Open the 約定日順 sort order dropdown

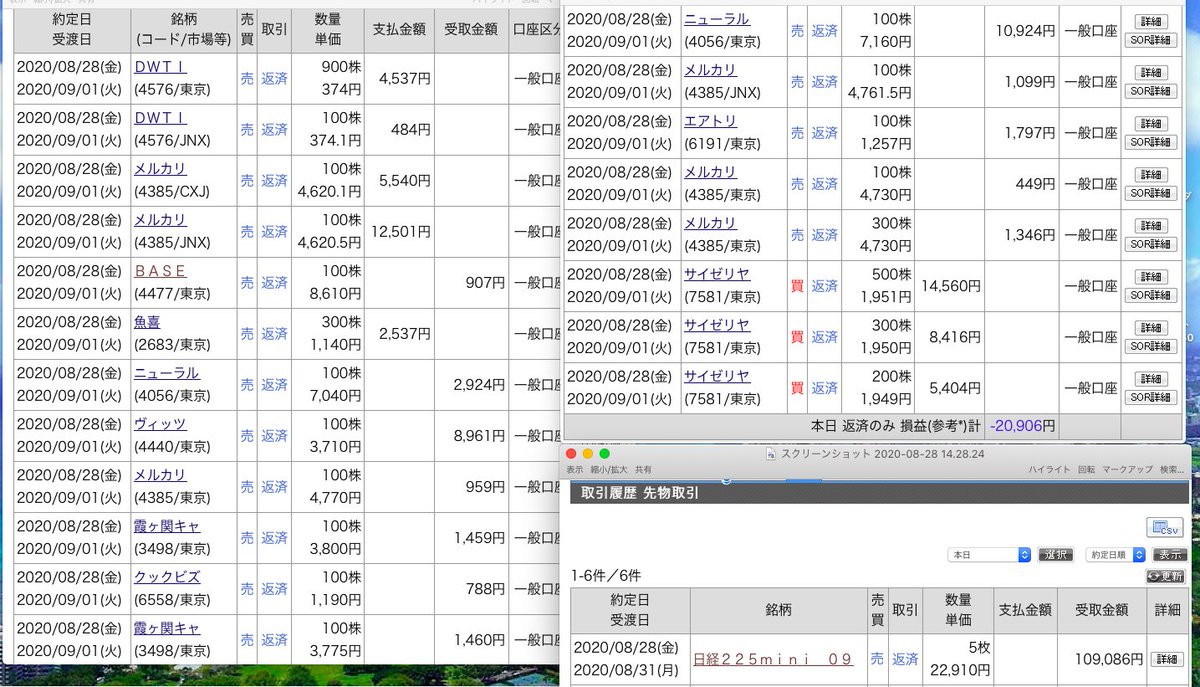click(x=1114, y=554)
